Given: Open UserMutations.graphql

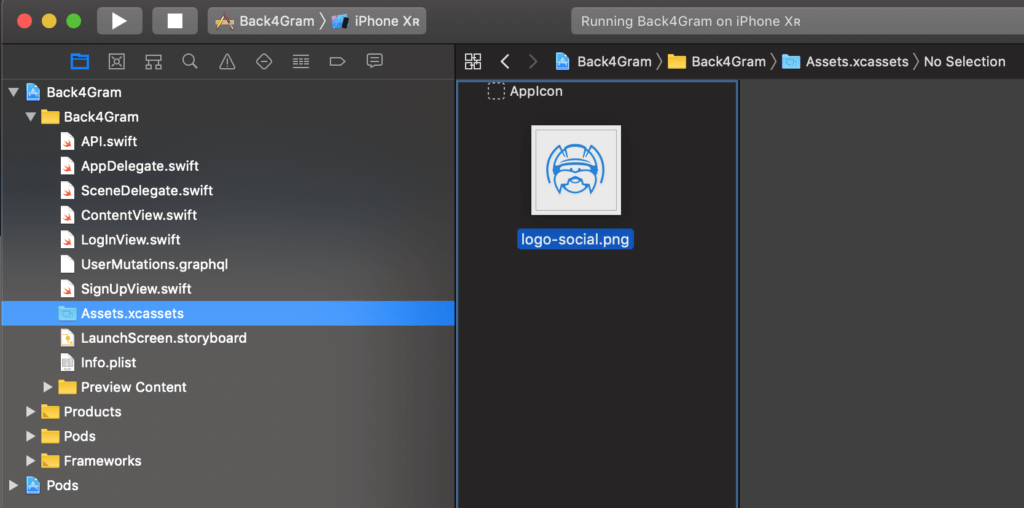Looking at the screenshot, I should click(227, 264).
